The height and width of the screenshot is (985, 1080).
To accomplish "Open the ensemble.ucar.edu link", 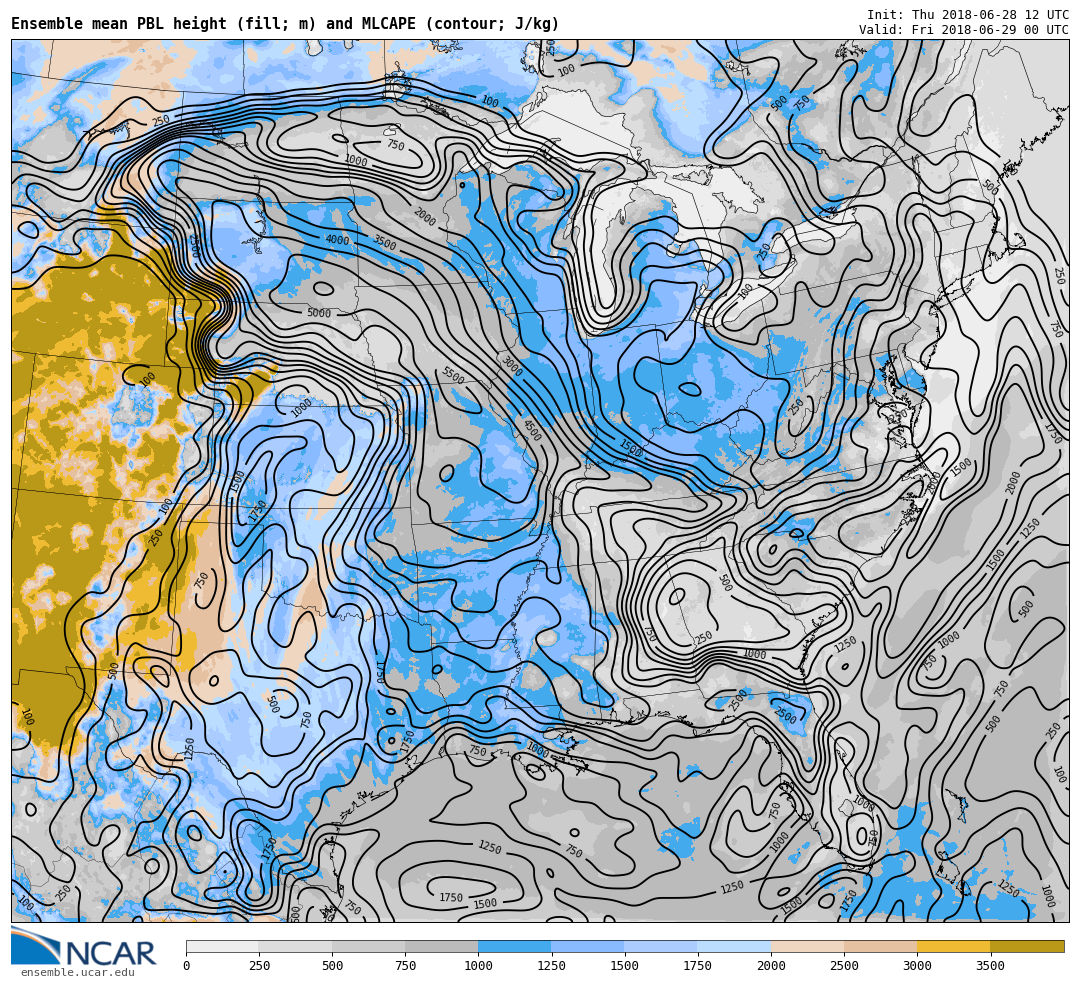I will tap(77, 972).
